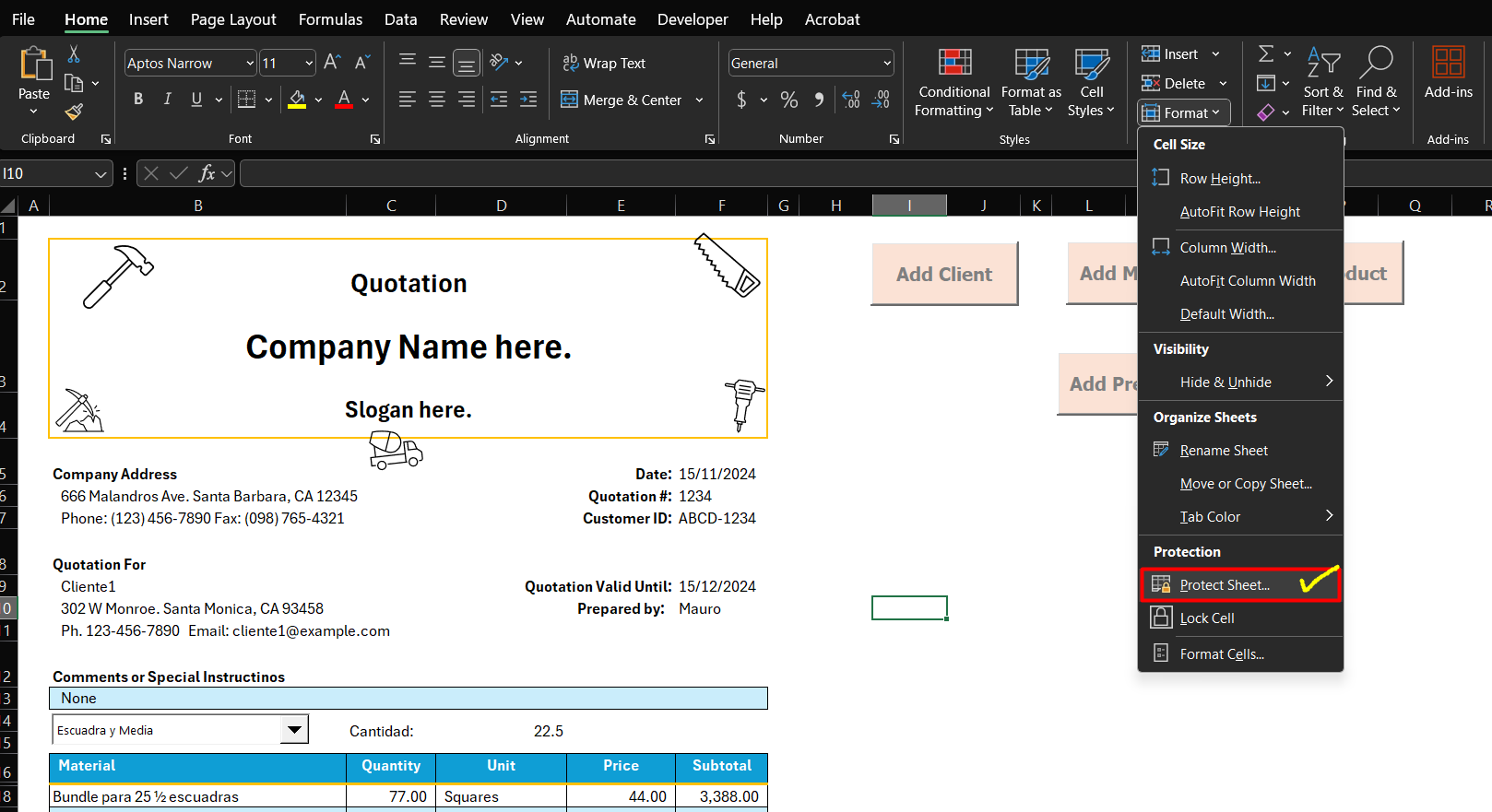Apply the Percent Style icon
1492x812 pixels.
click(789, 100)
